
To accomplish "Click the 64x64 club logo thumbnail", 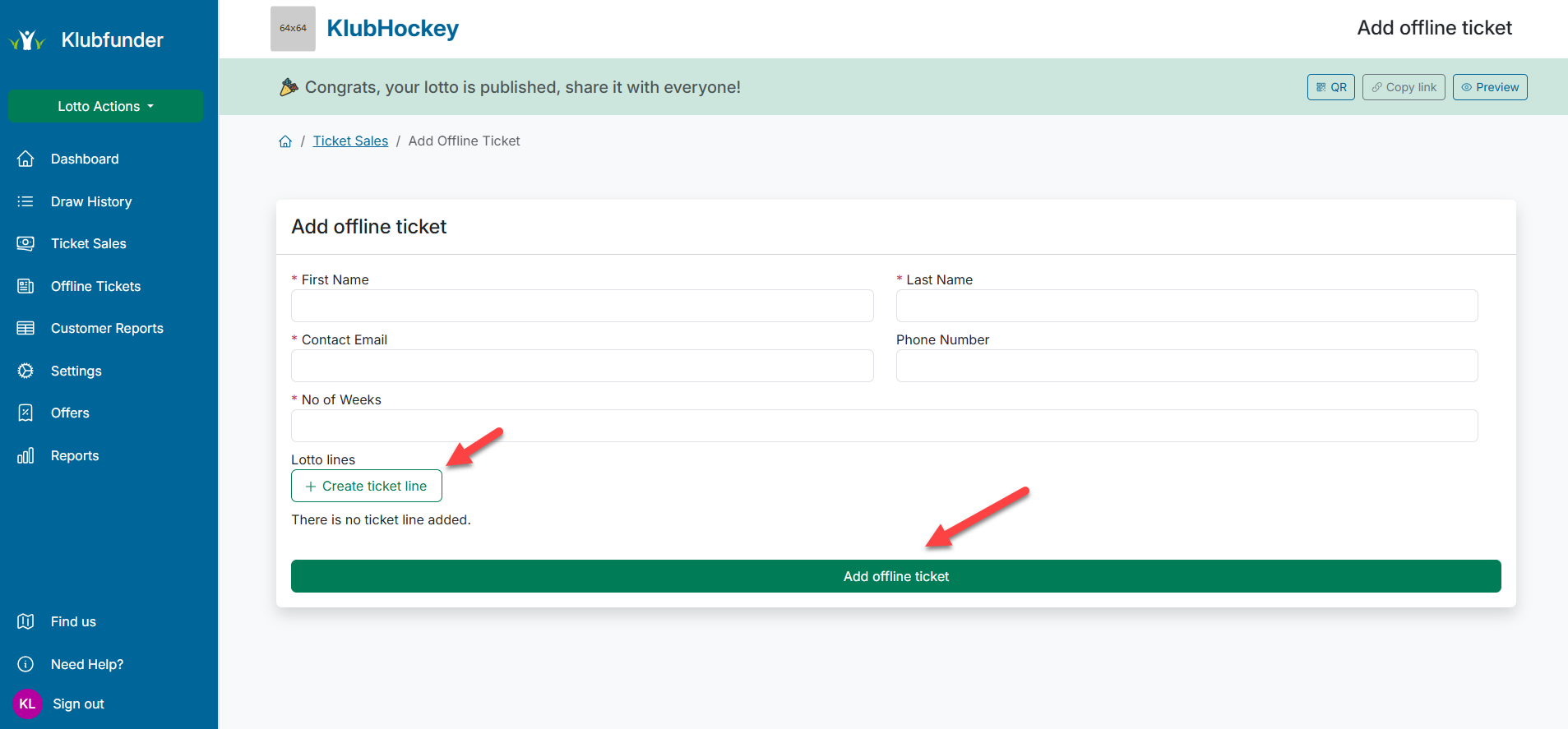I will pyautogui.click(x=293, y=29).
